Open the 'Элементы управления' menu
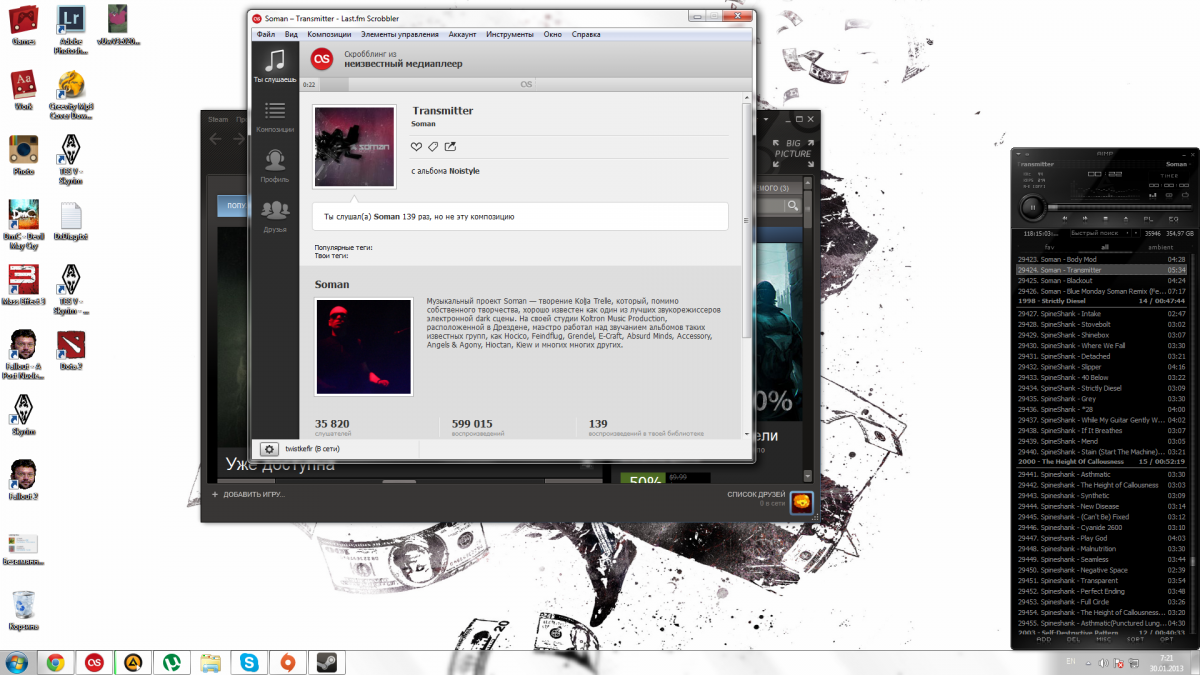 399,34
